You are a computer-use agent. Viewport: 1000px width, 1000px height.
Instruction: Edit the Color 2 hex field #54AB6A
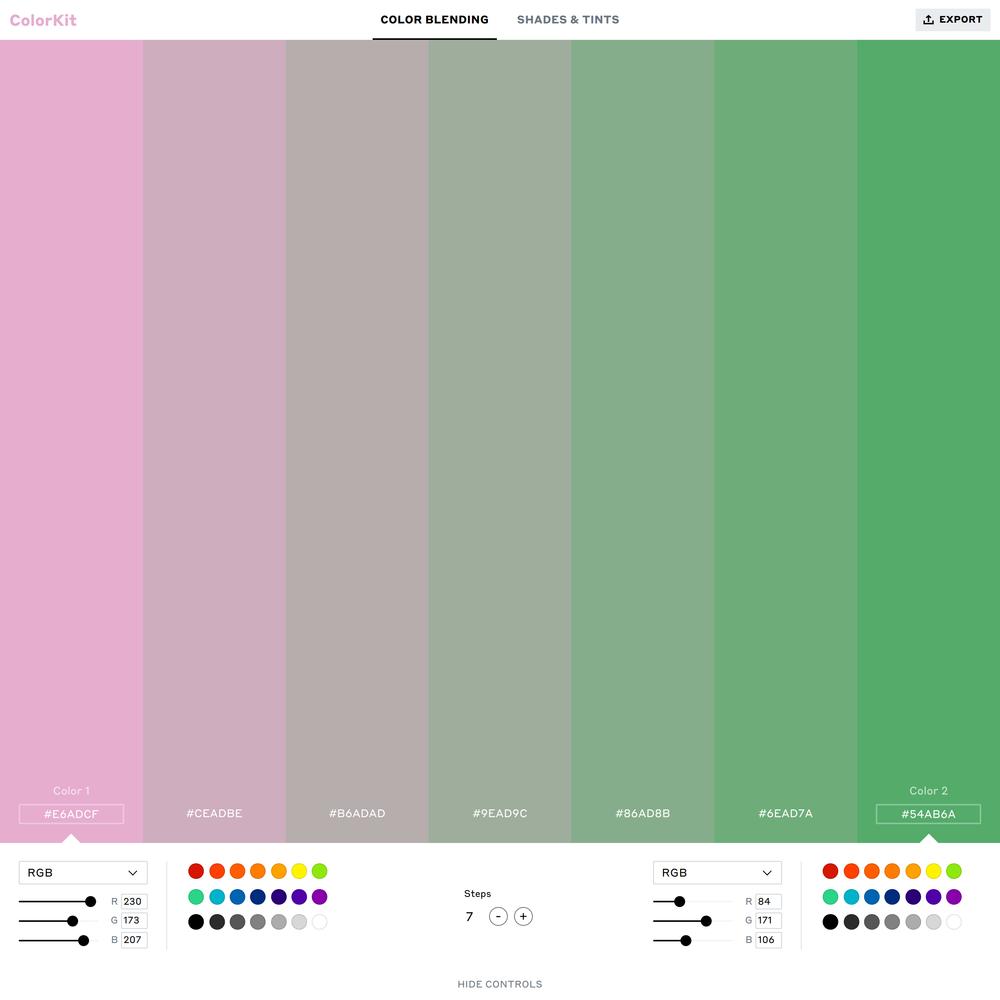tap(928, 814)
